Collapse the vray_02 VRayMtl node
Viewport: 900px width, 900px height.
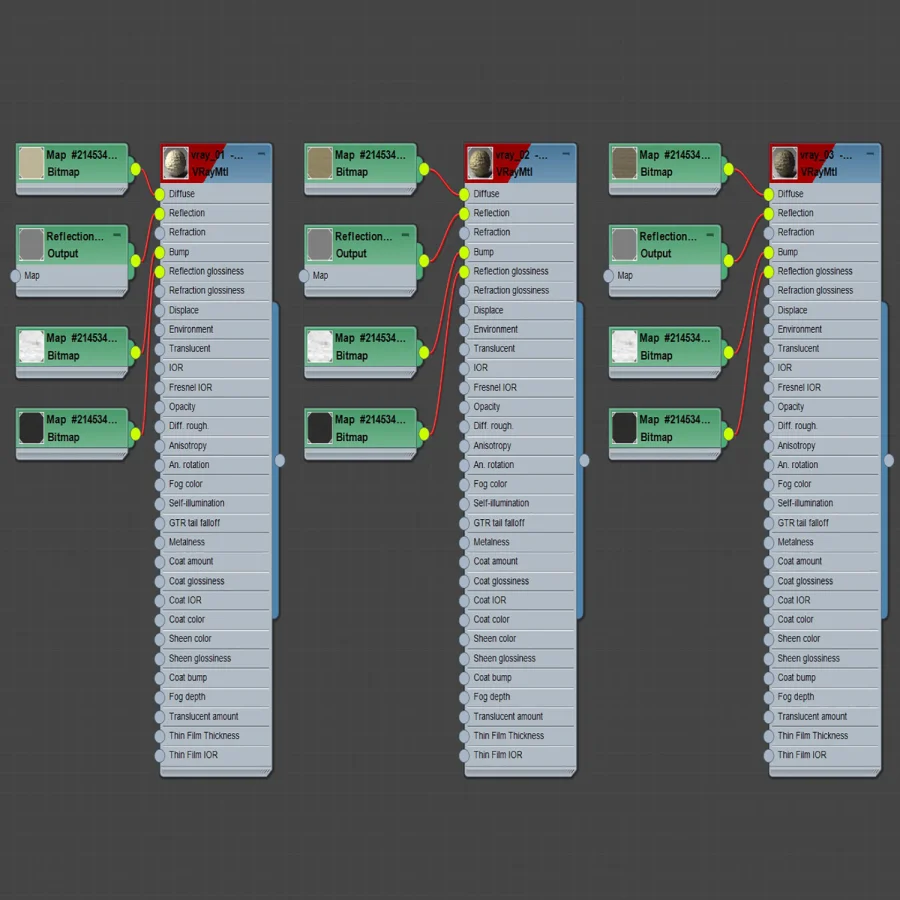[566, 154]
